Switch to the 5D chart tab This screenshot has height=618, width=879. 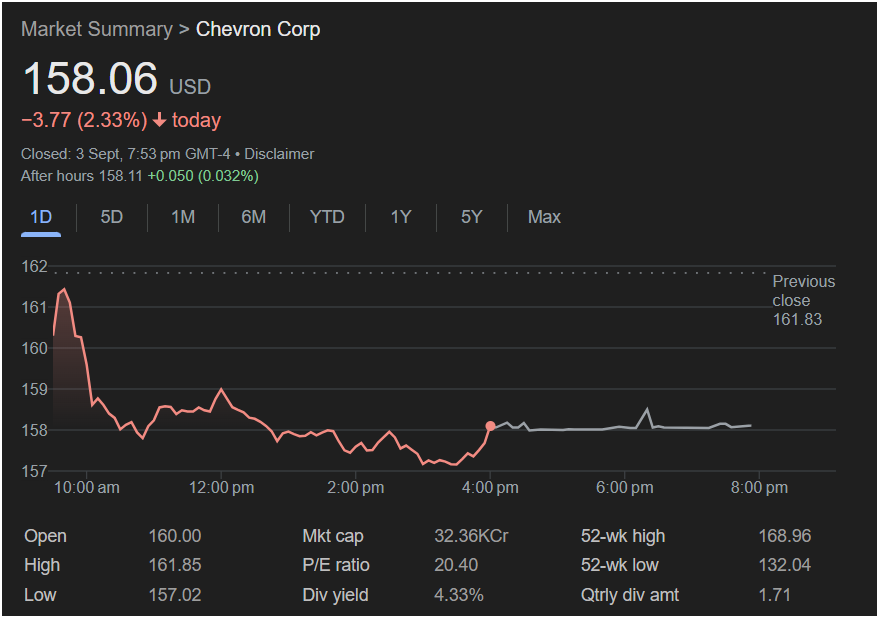point(112,217)
